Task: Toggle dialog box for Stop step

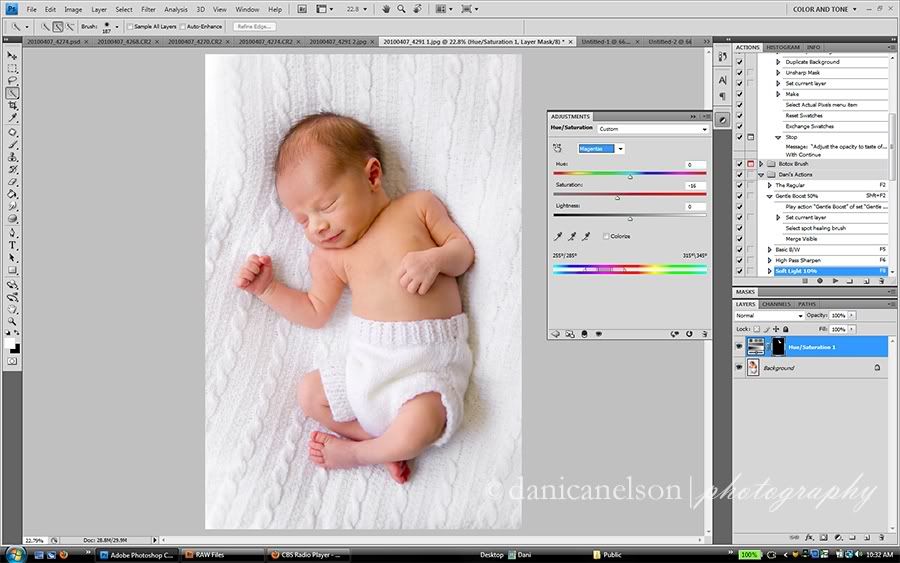Action: 750,137
